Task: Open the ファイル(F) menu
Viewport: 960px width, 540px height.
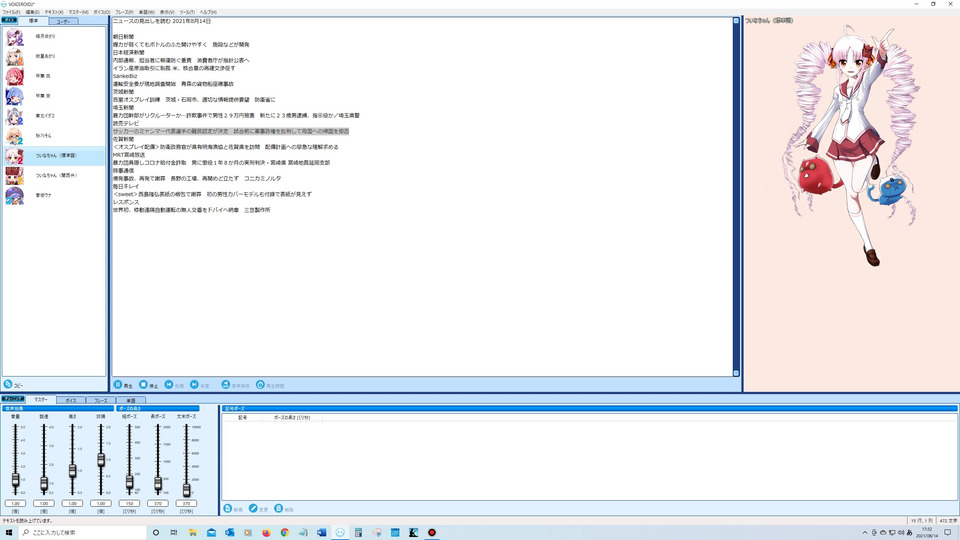Action: click(11, 12)
